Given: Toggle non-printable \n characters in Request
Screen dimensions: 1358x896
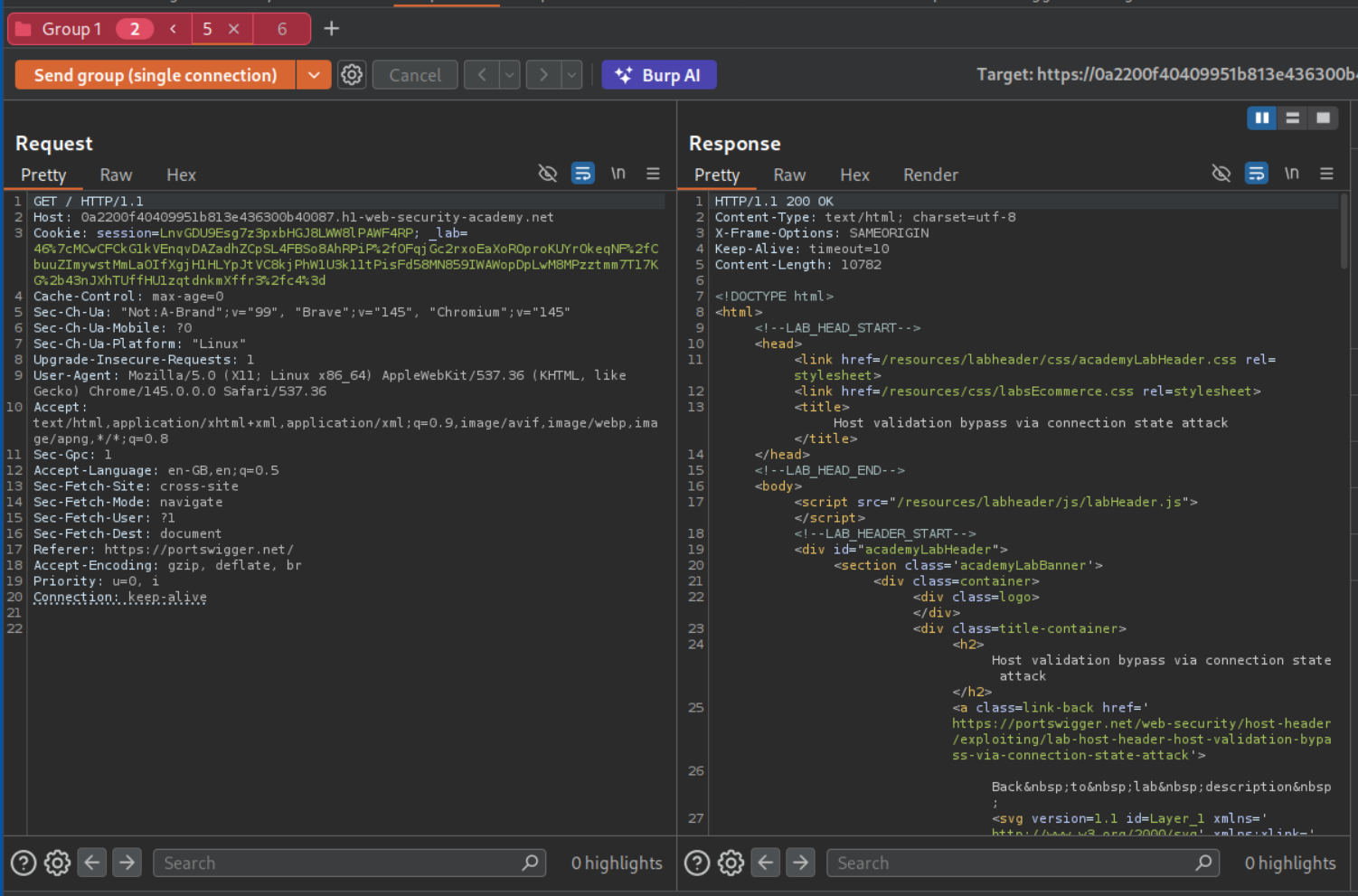Looking at the screenshot, I should click(x=618, y=174).
